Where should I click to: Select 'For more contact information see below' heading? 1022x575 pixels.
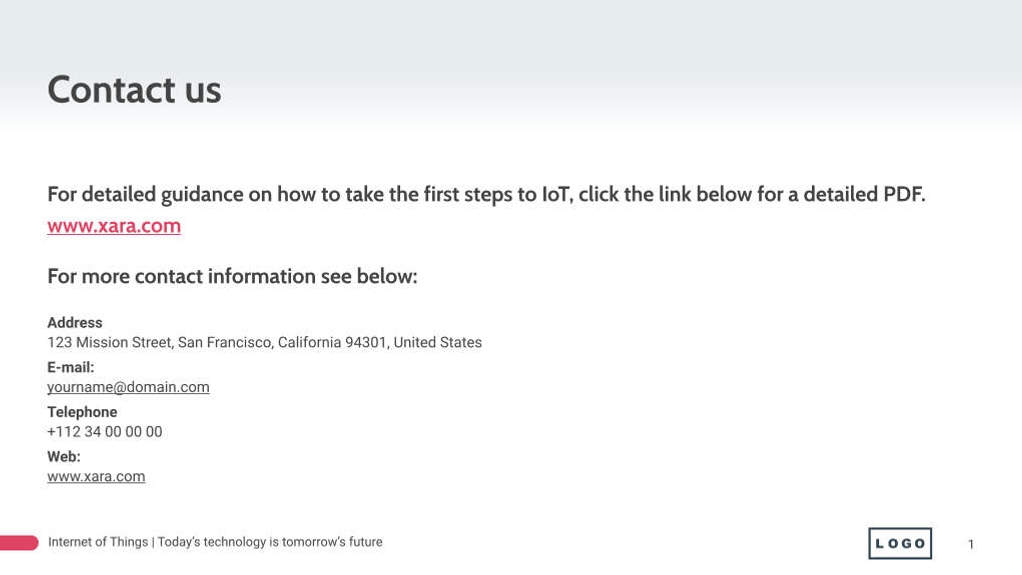tap(232, 276)
